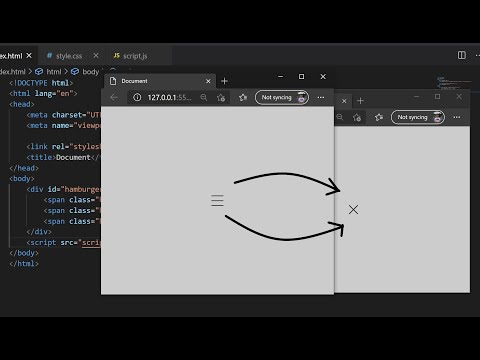Open settings menu in front browser
This screenshot has width=480, height=360.
coord(321,97)
